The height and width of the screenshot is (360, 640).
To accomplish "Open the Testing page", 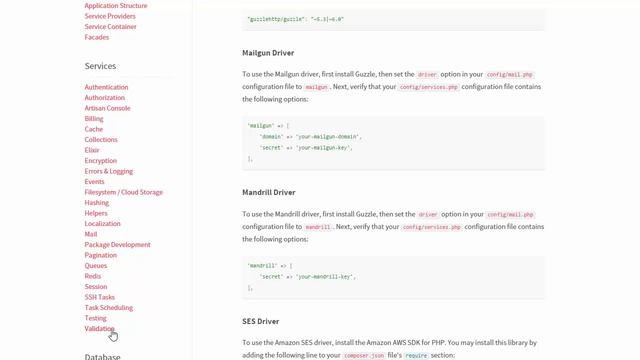I will pos(95,318).
